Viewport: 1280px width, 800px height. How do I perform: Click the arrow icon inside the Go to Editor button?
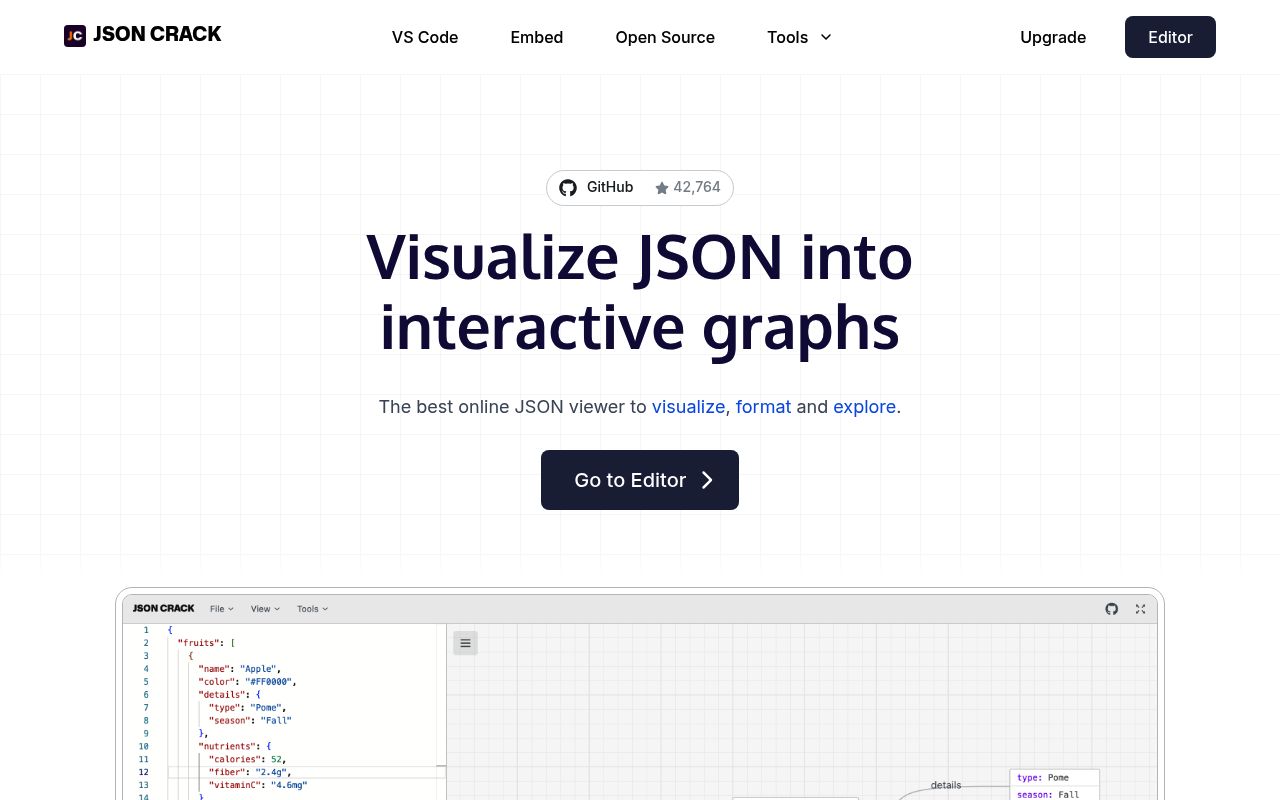click(707, 480)
